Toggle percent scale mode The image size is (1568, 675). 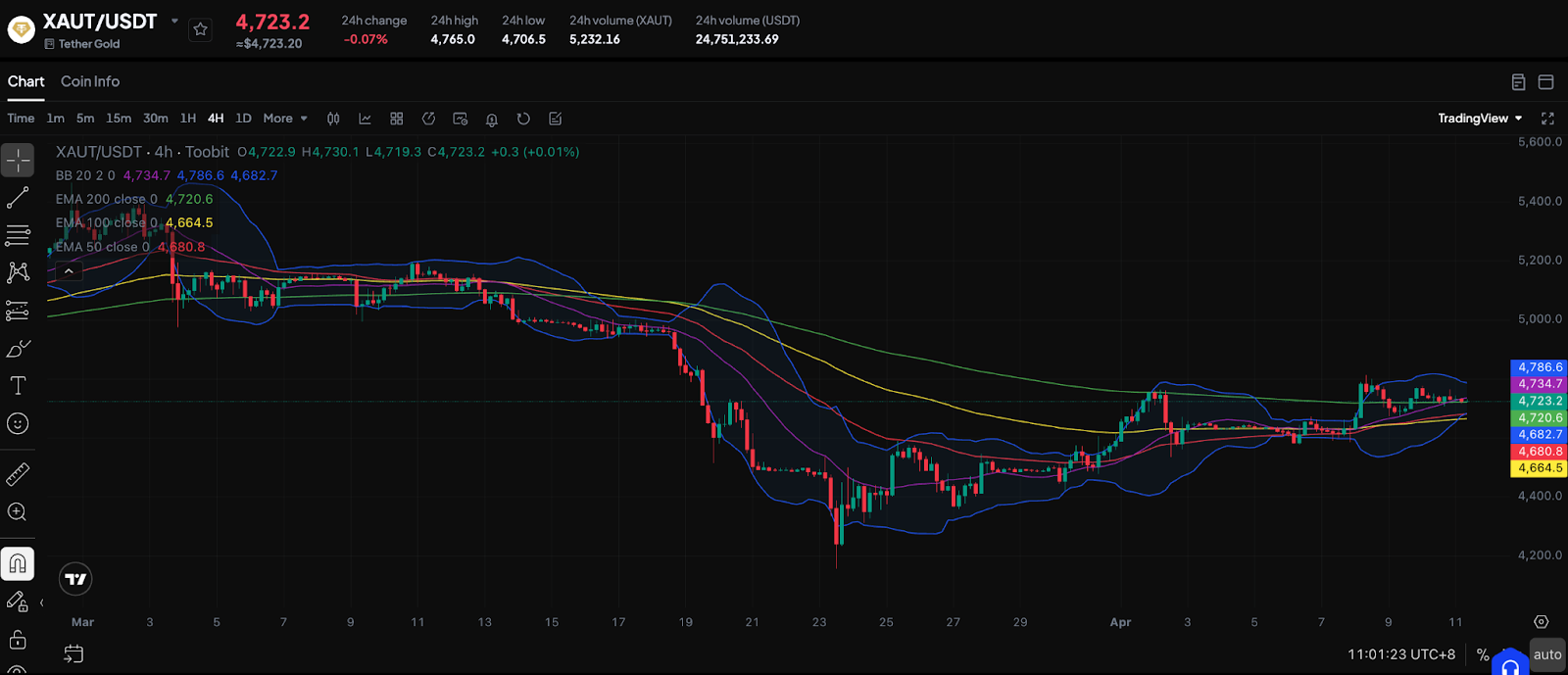pos(1483,654)
